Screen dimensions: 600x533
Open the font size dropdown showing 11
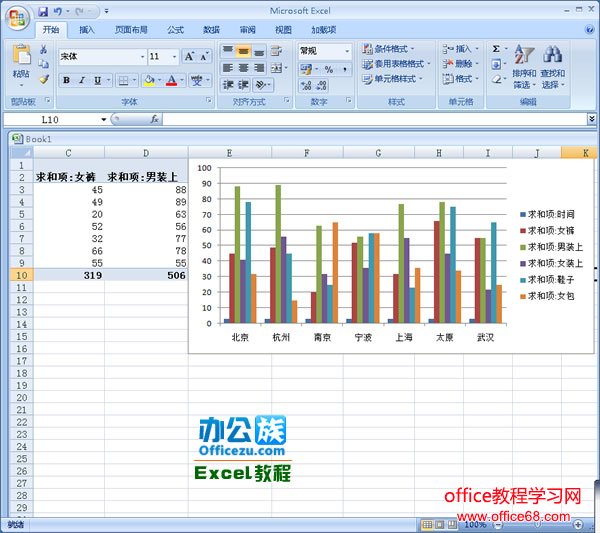pos(174,57)
